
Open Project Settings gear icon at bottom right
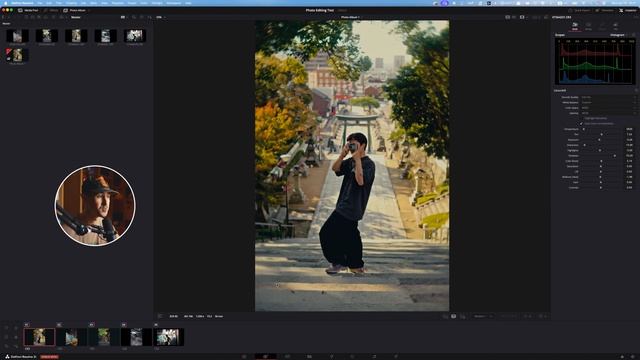coord(633,356)
